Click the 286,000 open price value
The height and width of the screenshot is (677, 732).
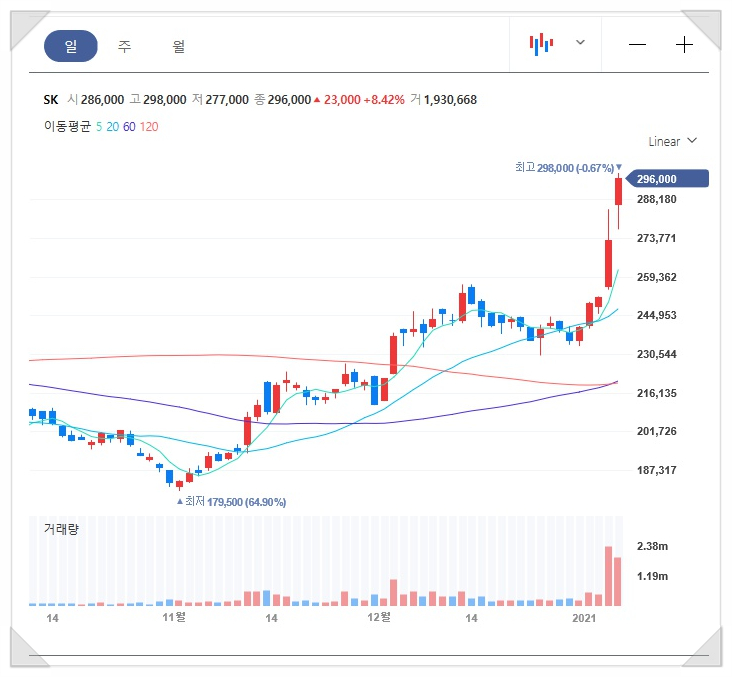(102, 100)
